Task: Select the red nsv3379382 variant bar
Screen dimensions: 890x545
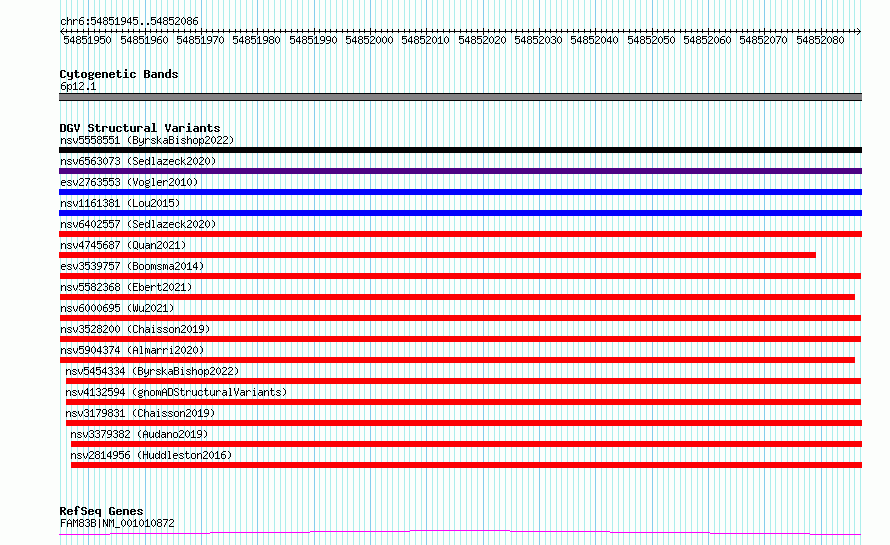Action: [x=466, y=444]
